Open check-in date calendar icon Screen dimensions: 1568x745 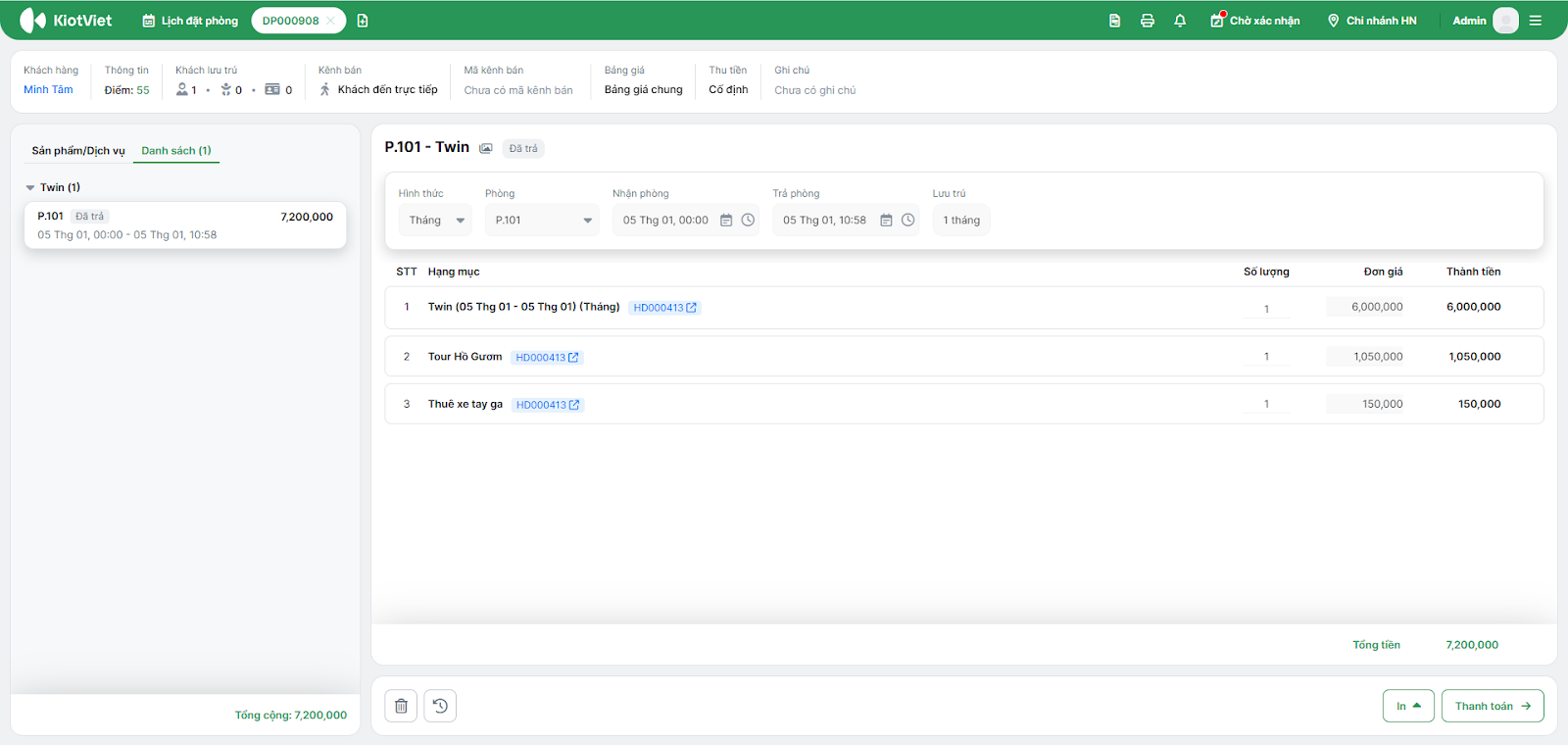[x=726, y=221]
